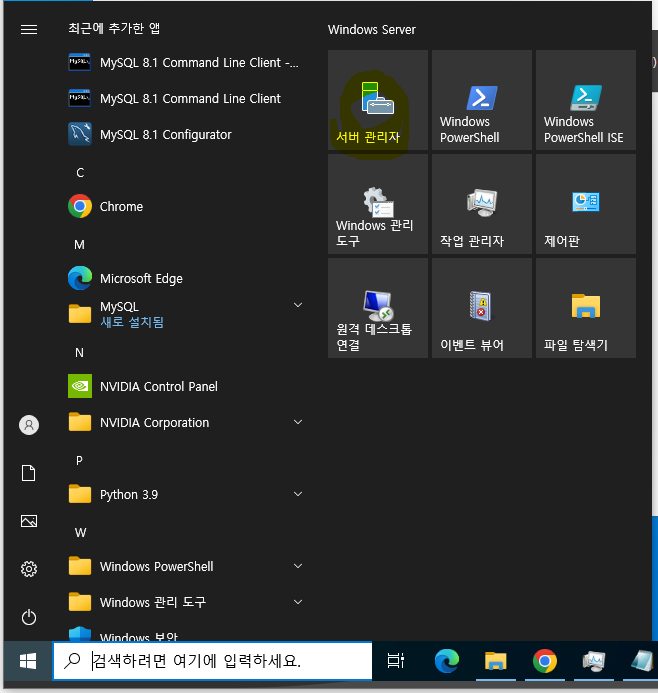
Task: Open File Explorer from the taskbar
Action: tap(495, 661)
